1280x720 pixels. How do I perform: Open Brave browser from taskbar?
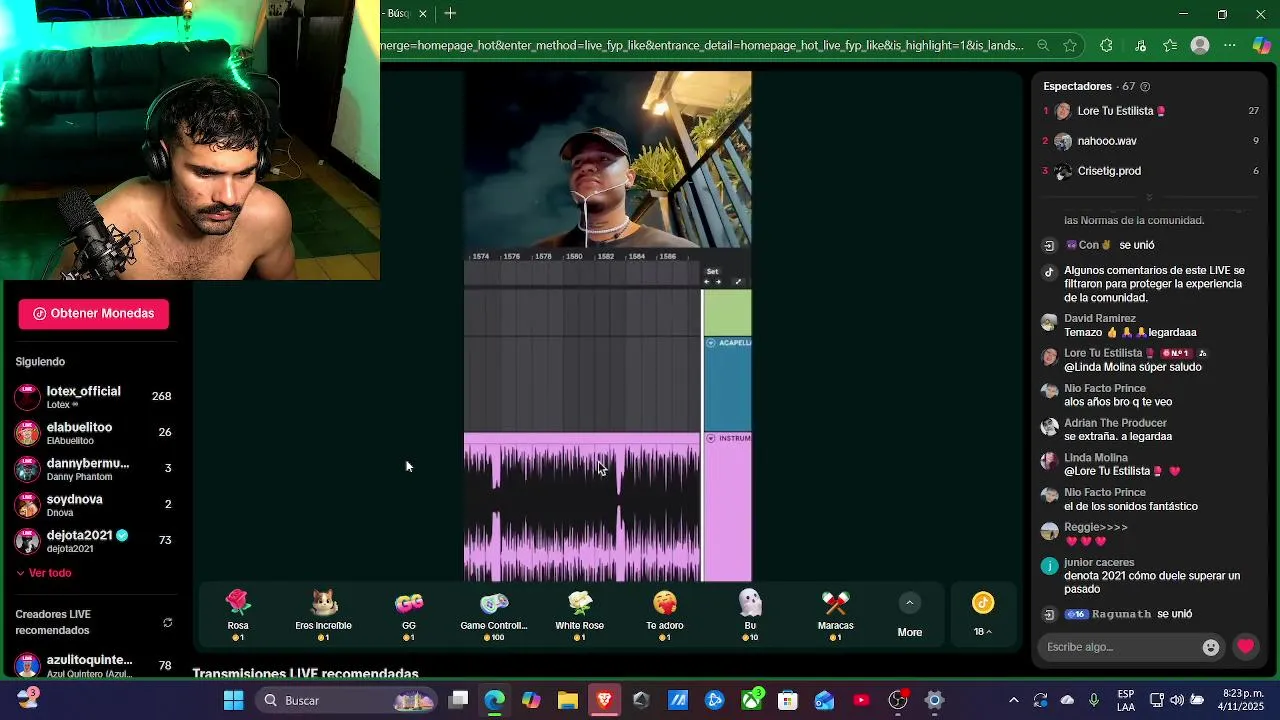pos(604,700)
